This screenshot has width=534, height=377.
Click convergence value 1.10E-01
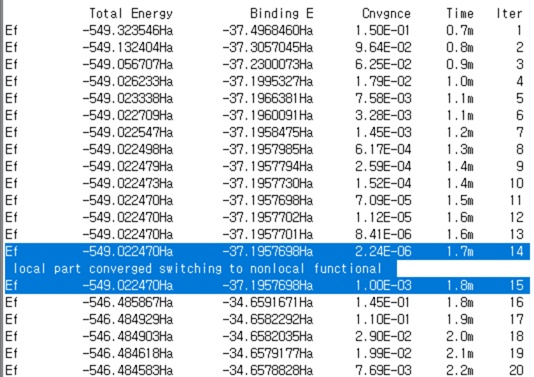(383, 319)
